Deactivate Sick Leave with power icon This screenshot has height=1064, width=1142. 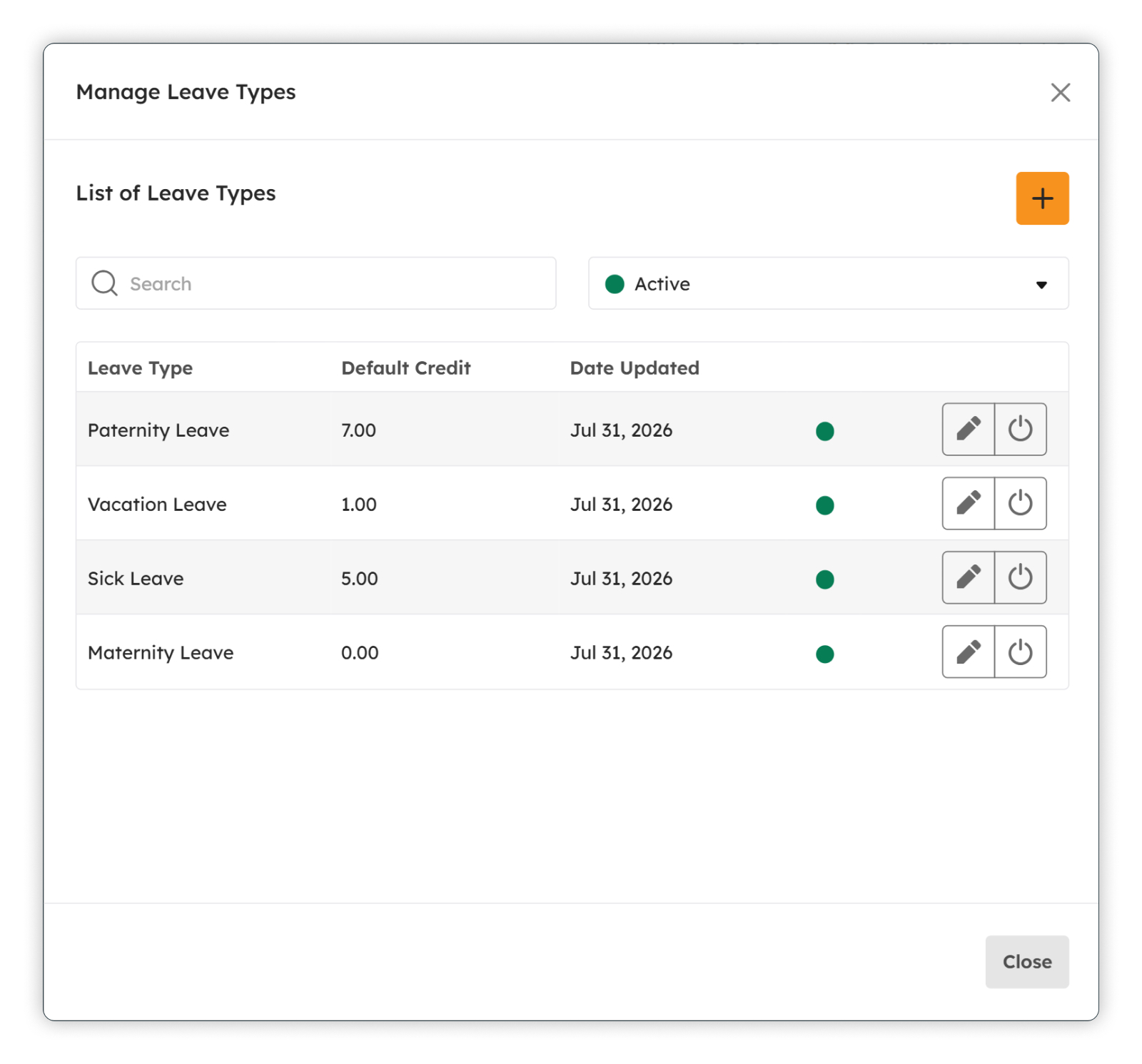[1021, 577]
